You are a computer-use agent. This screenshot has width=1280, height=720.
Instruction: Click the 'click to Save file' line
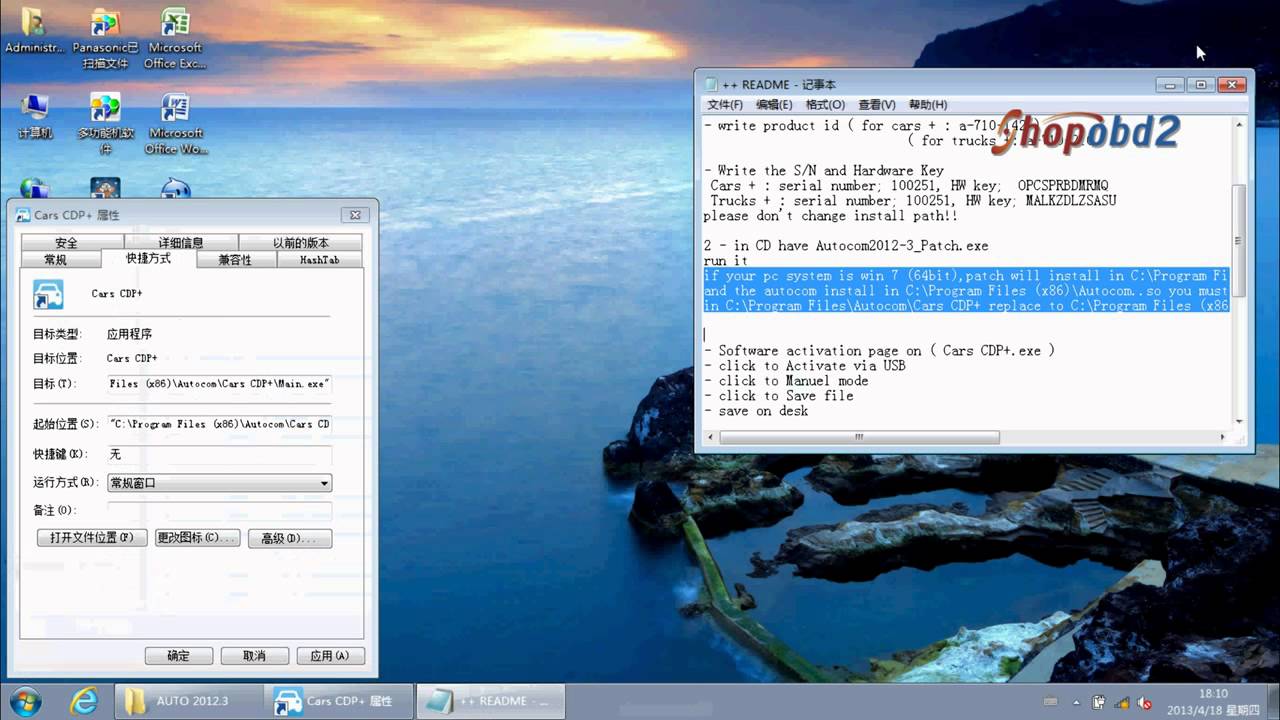tap(778, 396)
